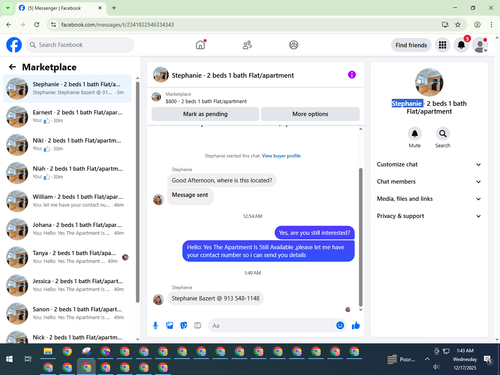Send a thumbs-up like

pyautogui.click(x=356, y=325)
